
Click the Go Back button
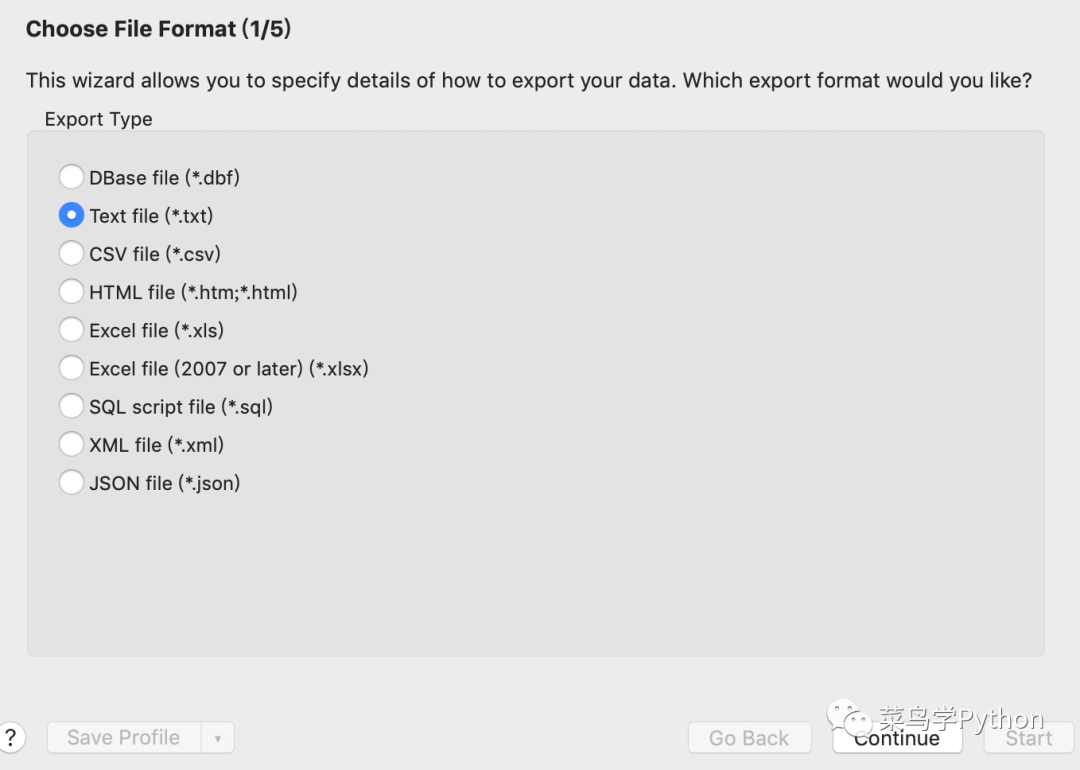(x=749, y=738)
